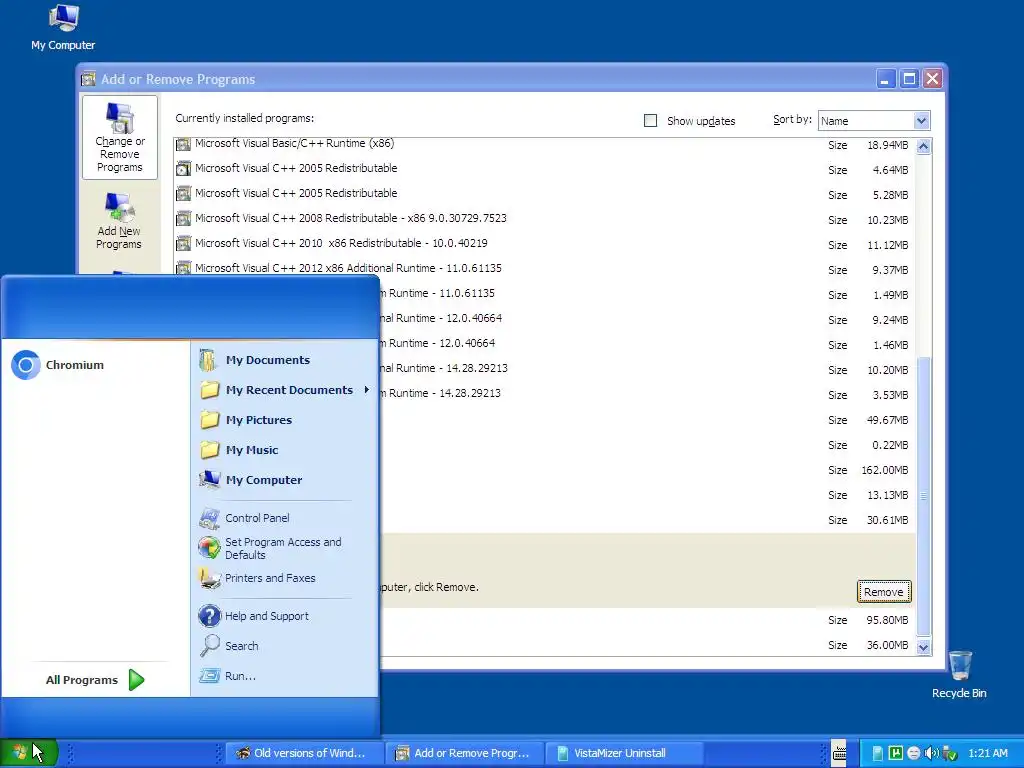Switch to VistaMizer Uninstall taskbar item
Screen dimensions: 1024x768
coord(624,753)
